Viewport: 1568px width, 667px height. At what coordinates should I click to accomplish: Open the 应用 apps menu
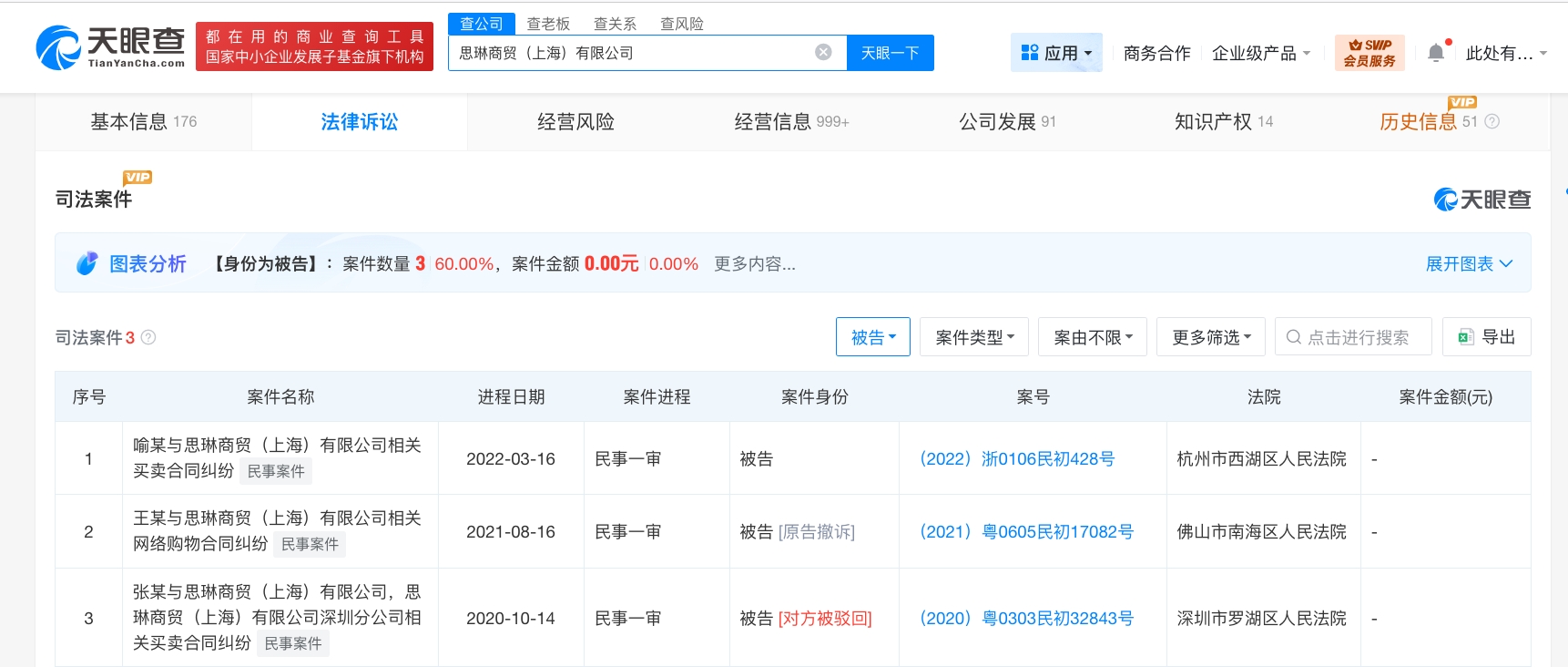click(1056, 53)
